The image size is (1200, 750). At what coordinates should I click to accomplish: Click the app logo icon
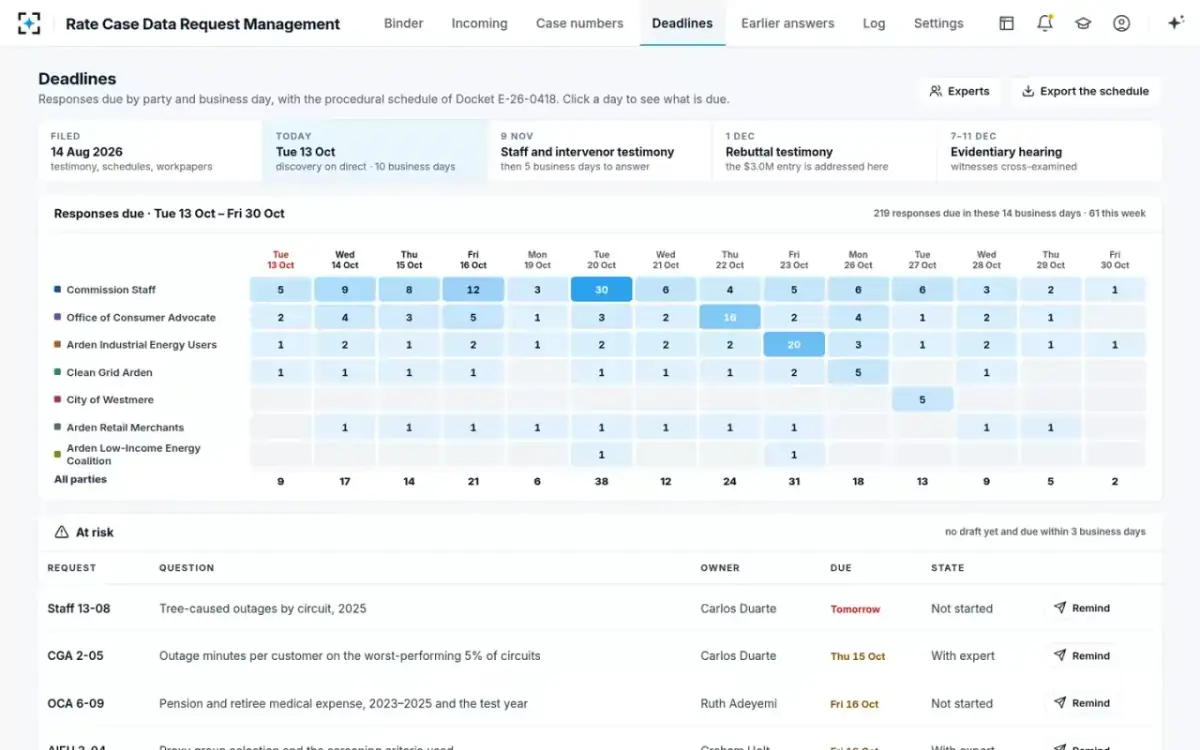(30, 23)
